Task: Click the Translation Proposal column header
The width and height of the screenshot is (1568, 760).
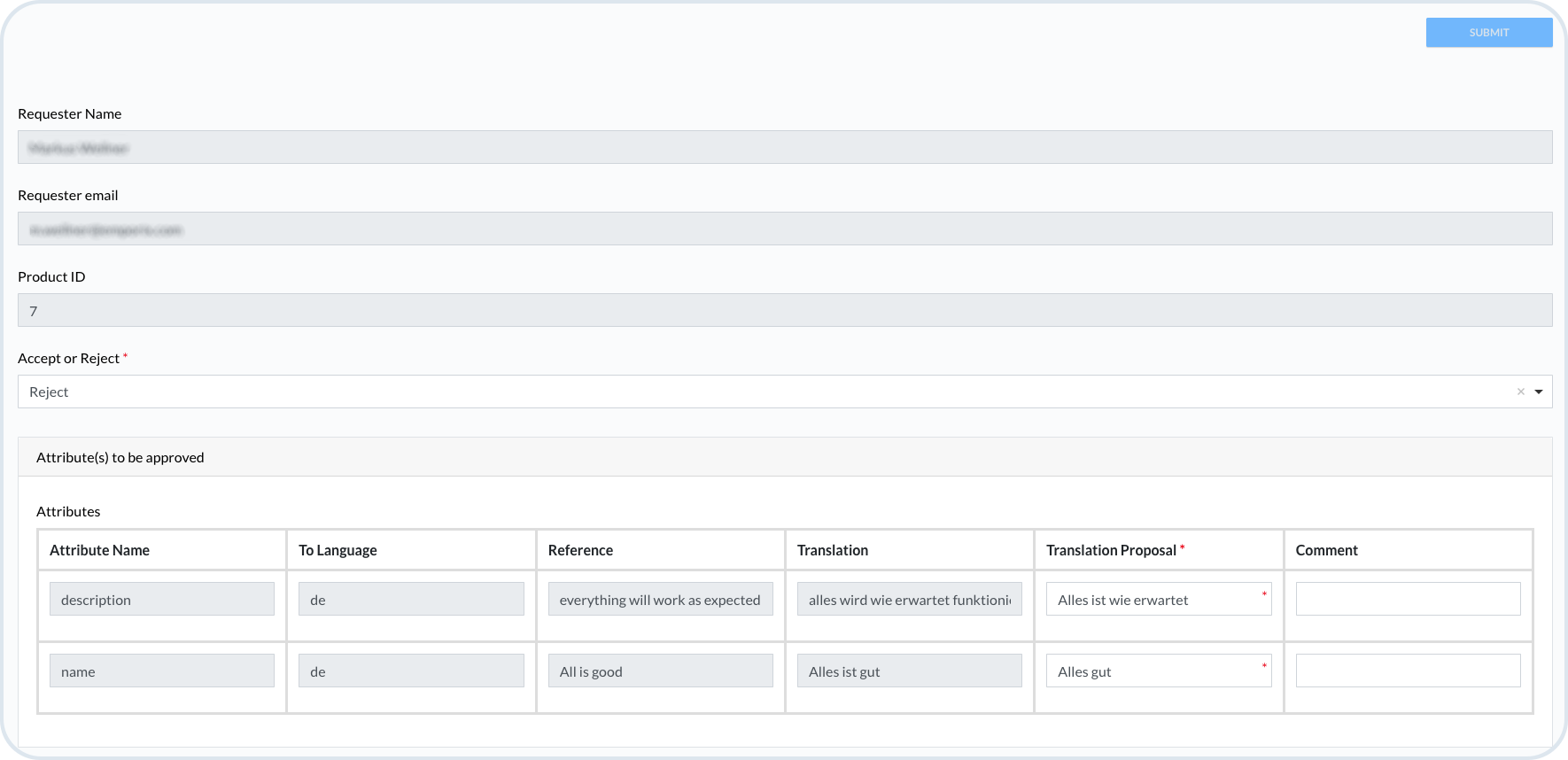Action: point(1111,550)
